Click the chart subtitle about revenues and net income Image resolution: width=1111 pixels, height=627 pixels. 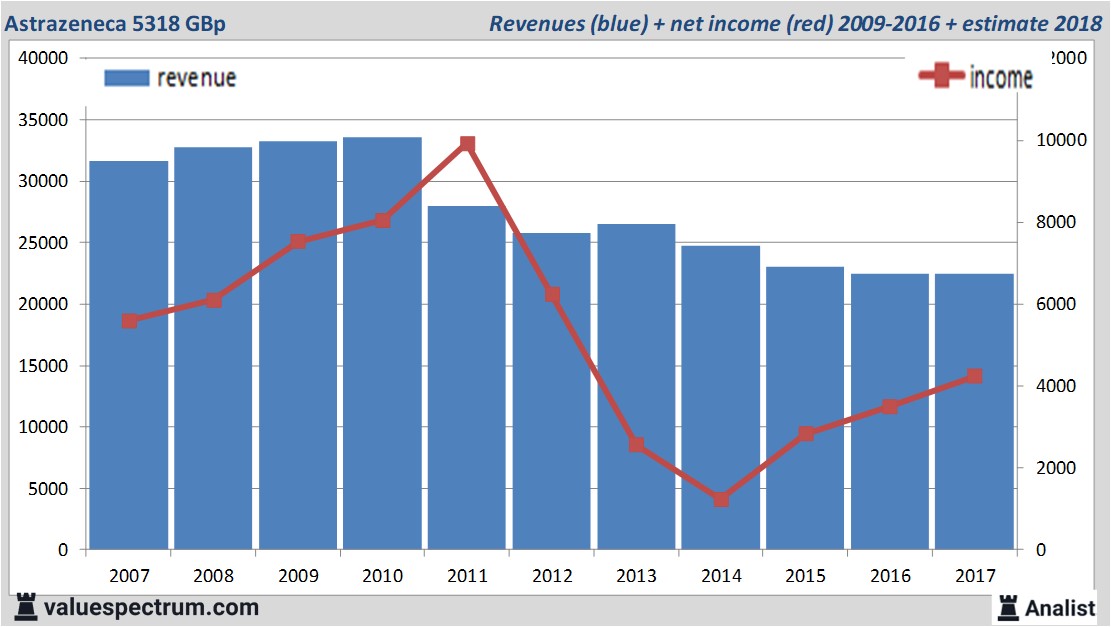(795, 24)
